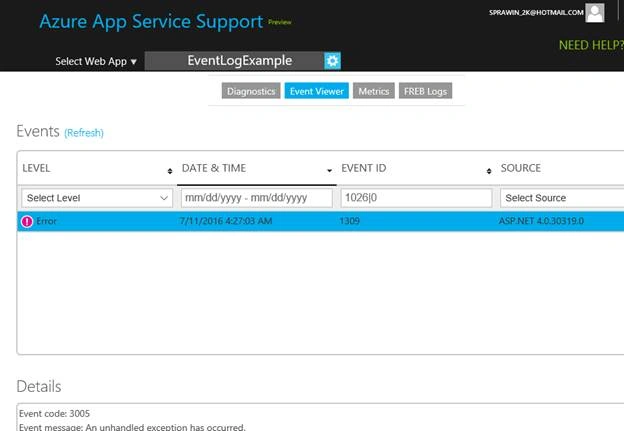The image size is (624, 431).
Task: Click the unhandled exception event message line
Action: [x=132, y=427]
